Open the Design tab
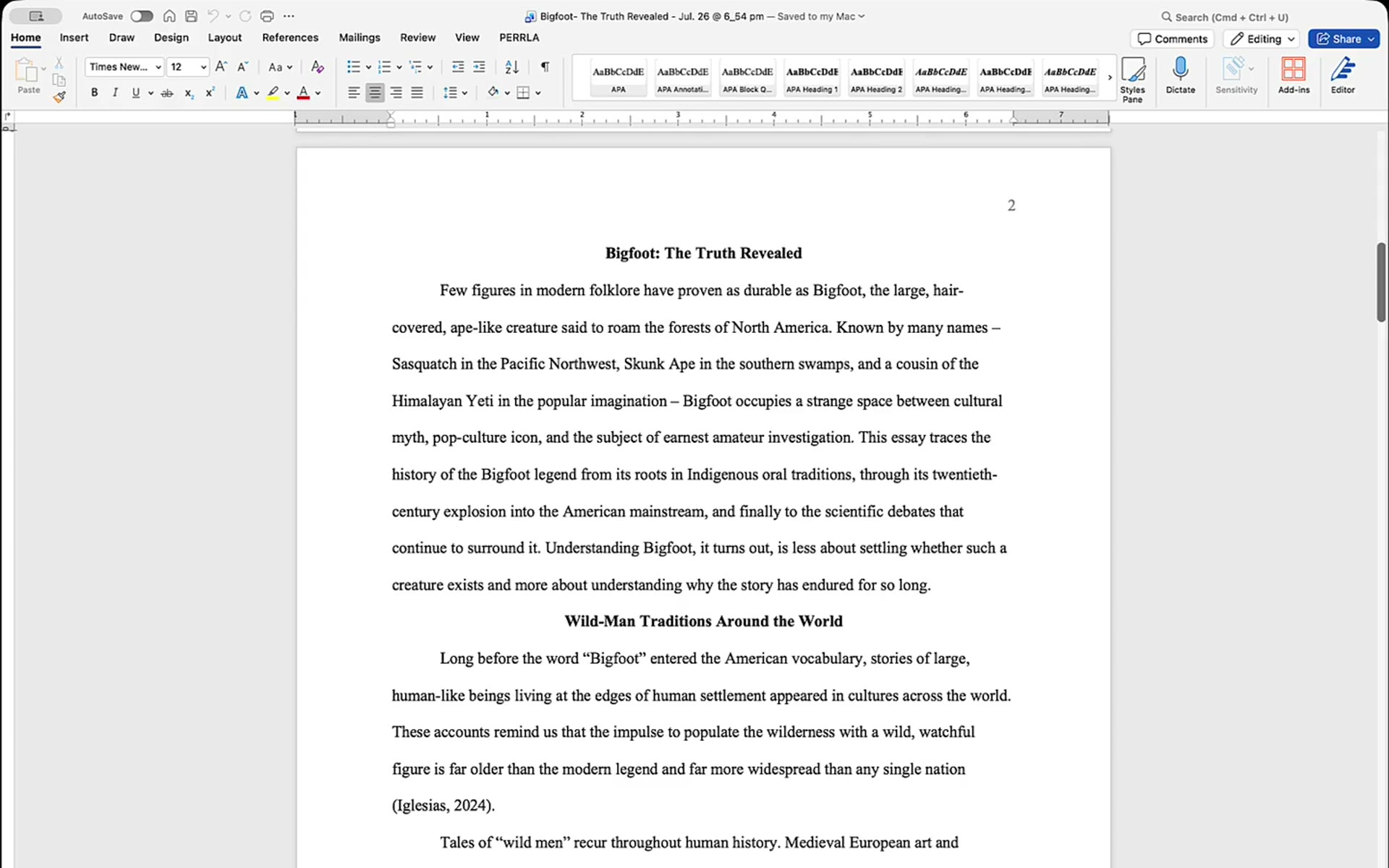1389x868 pixels. coord(171,38)
